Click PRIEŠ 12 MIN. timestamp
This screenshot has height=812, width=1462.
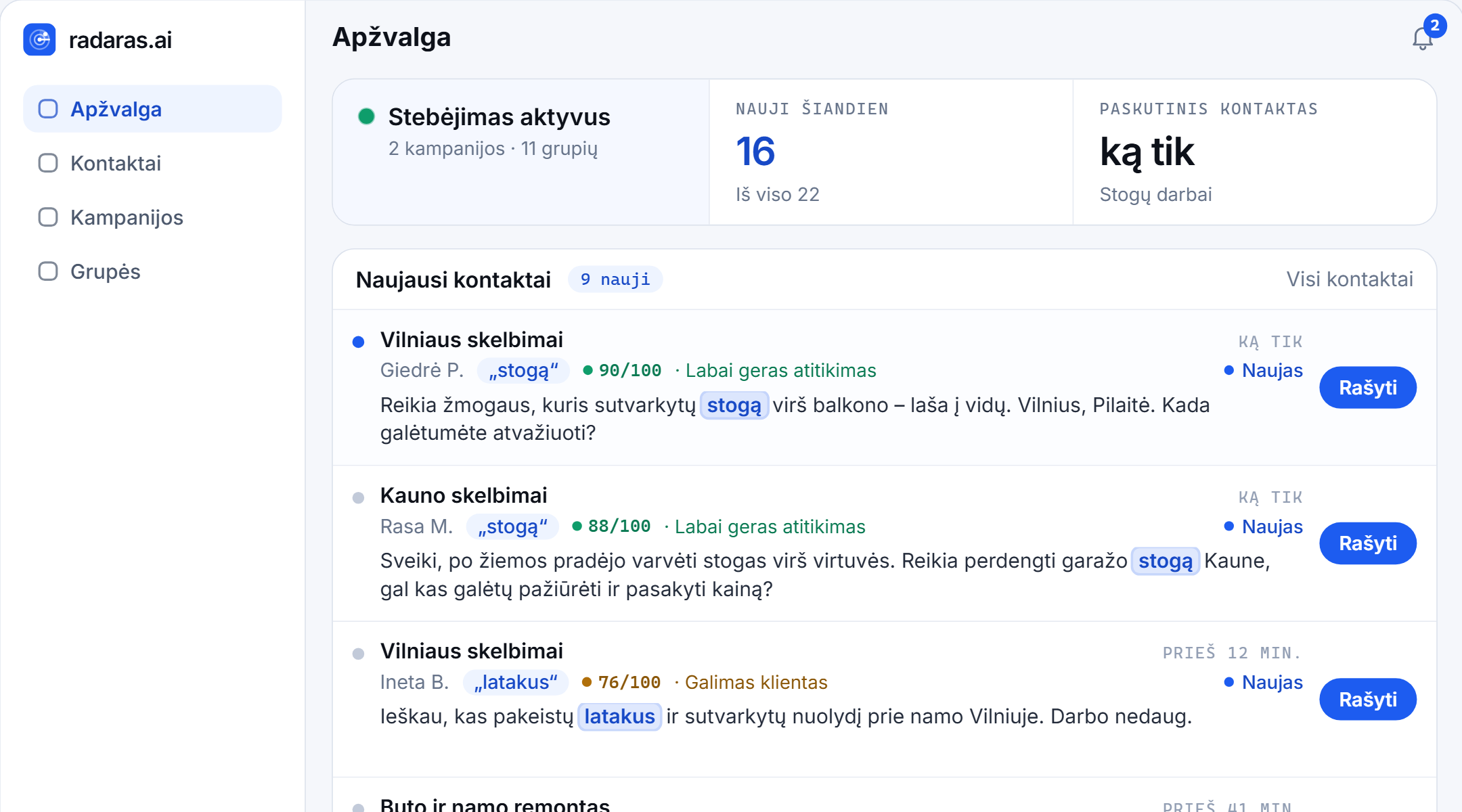point(1233,653)
